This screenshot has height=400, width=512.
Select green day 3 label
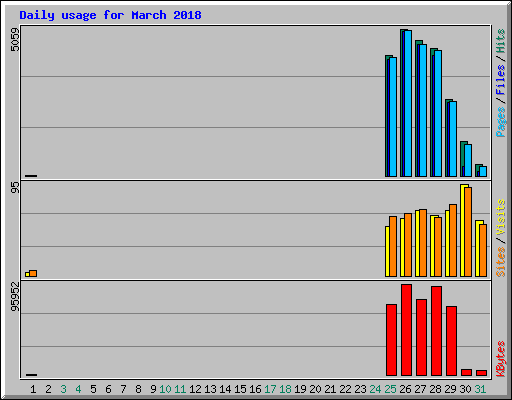coord(63,389)
